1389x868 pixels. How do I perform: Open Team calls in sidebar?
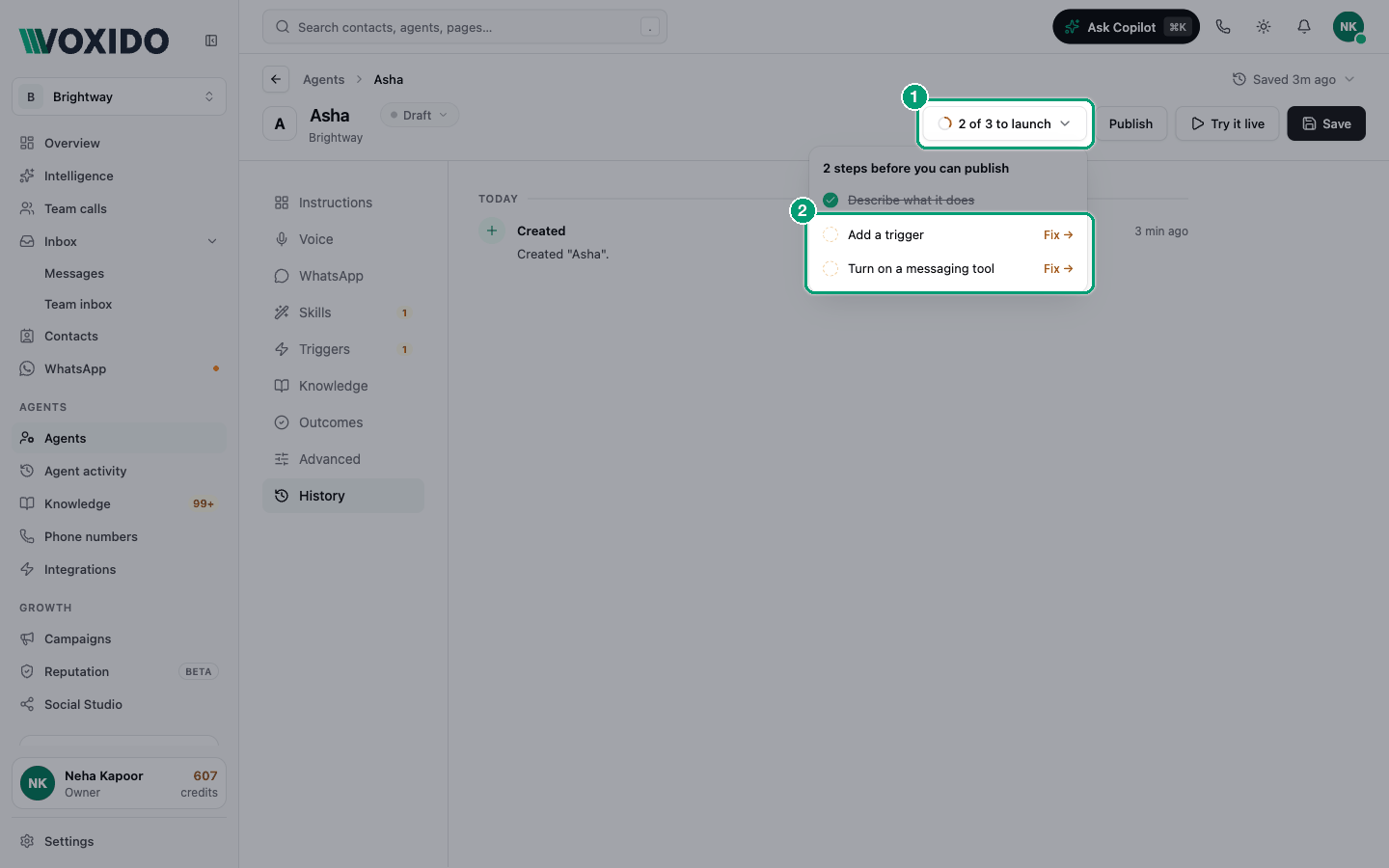[x=119, y=208]
